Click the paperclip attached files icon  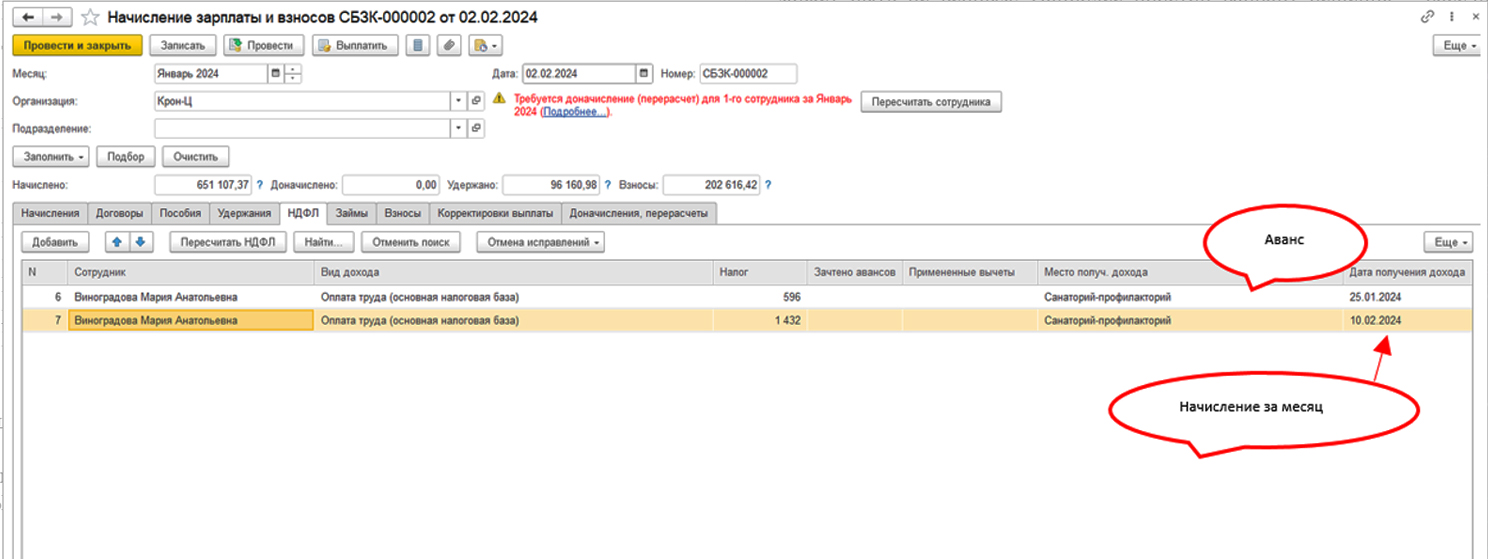449,45
